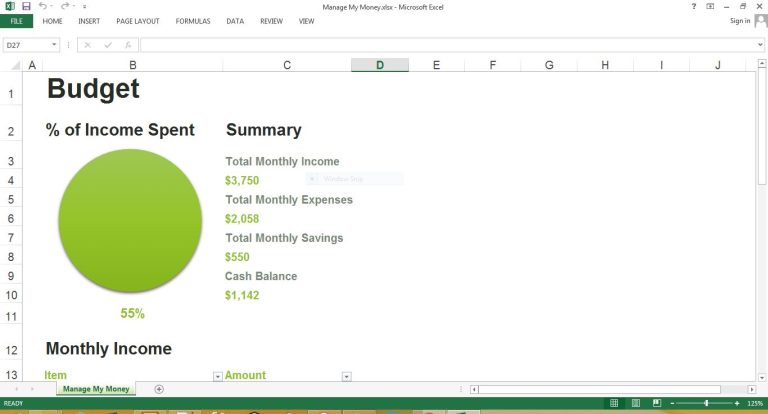Click the Cancel X formula bar button
The width and height of the screenshot is (768, 414).
(x=88, y=45)
